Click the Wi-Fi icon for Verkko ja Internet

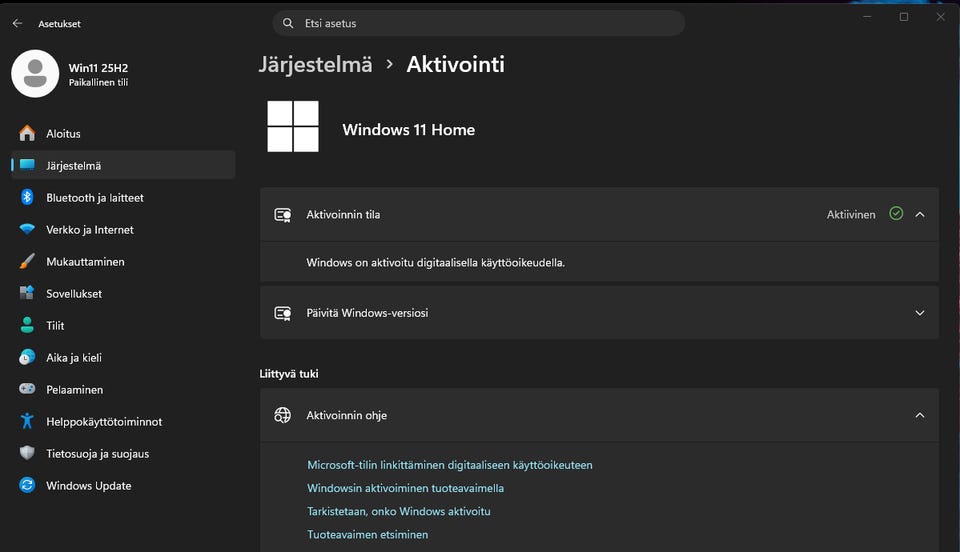pyautogui.click(x=27, y=229)
